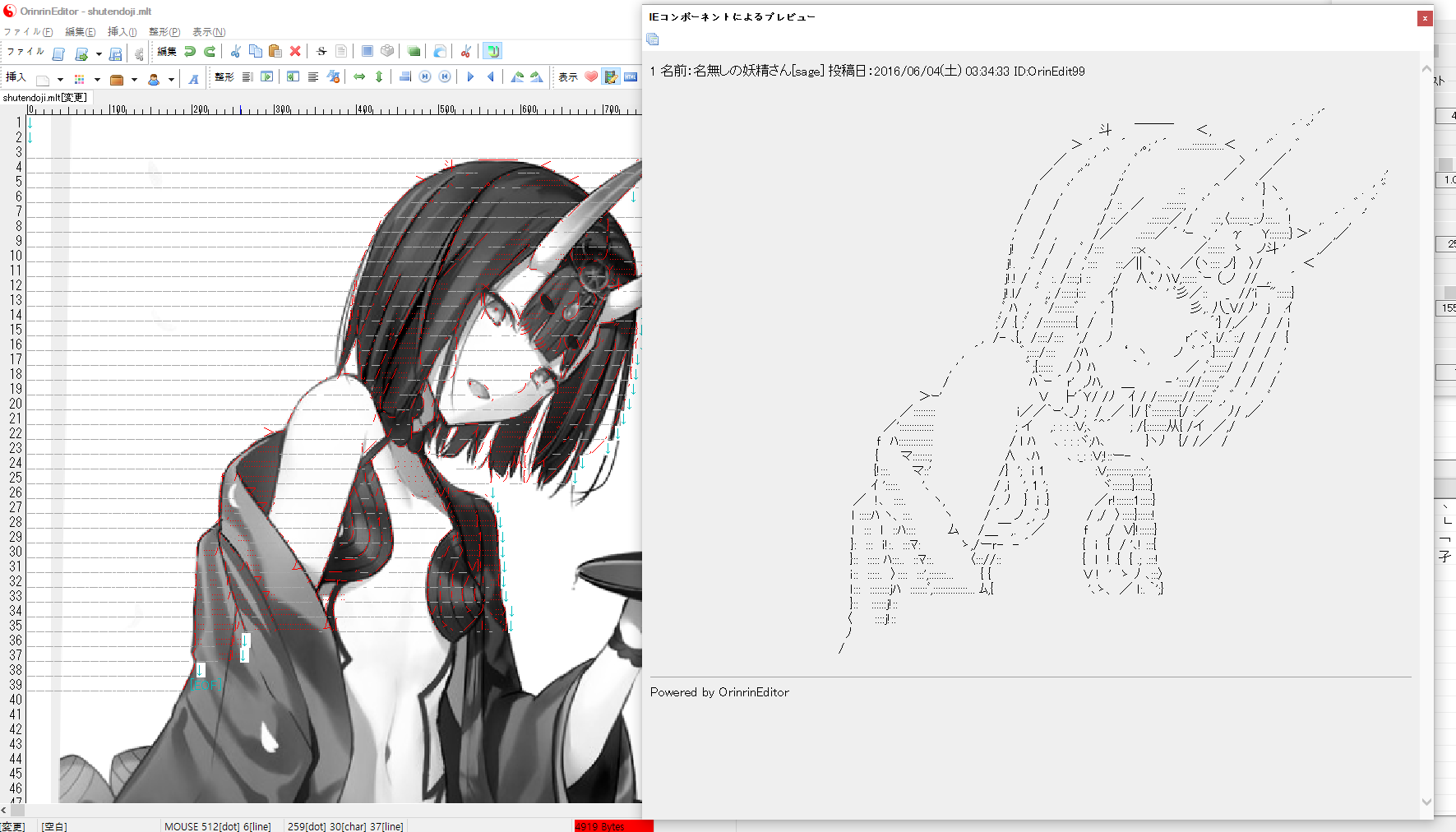Open dropdown beside the blank page insert icon
The width and height of the screenshot is (1456, 832).
tap(60, 80)
